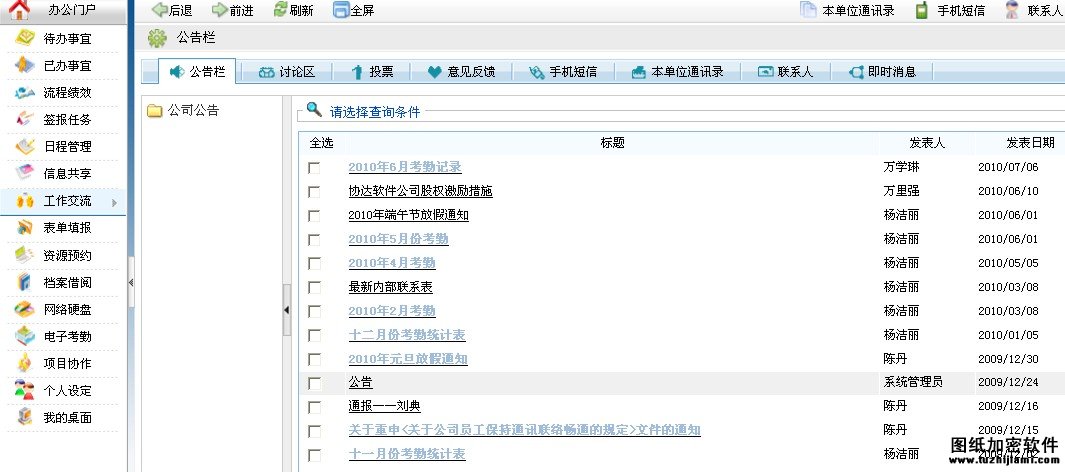Open the 2010年元旦放假通知 announcement
This screenshot has height=472, width=1065.
(408, 359)
